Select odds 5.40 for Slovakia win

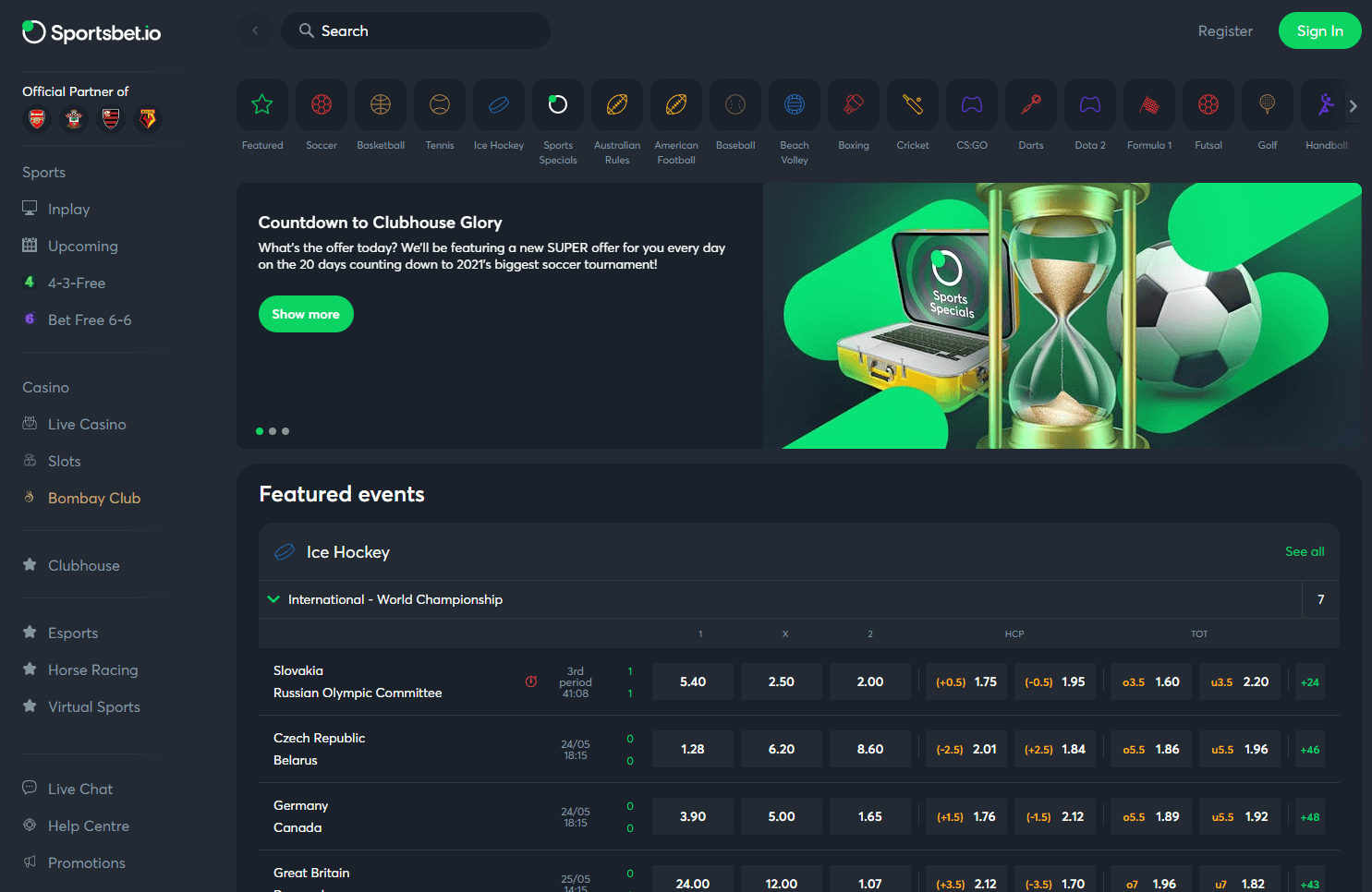[692, 681]
